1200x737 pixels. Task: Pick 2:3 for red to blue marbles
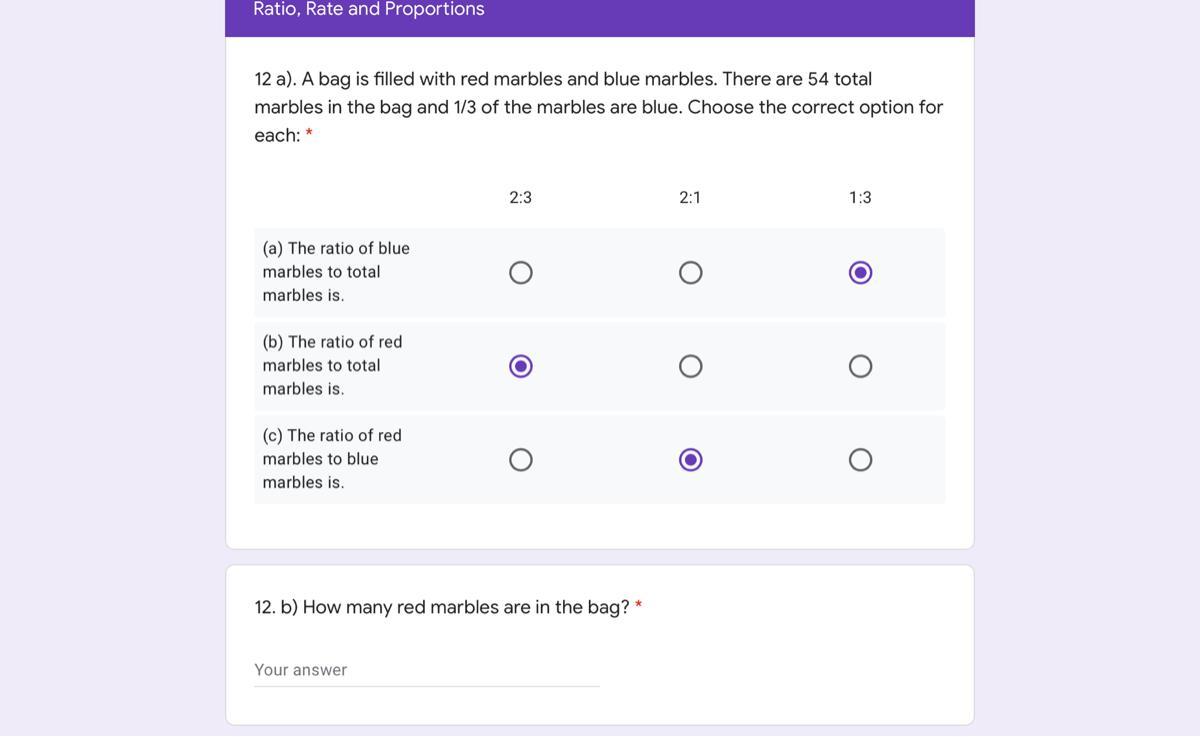521,460
